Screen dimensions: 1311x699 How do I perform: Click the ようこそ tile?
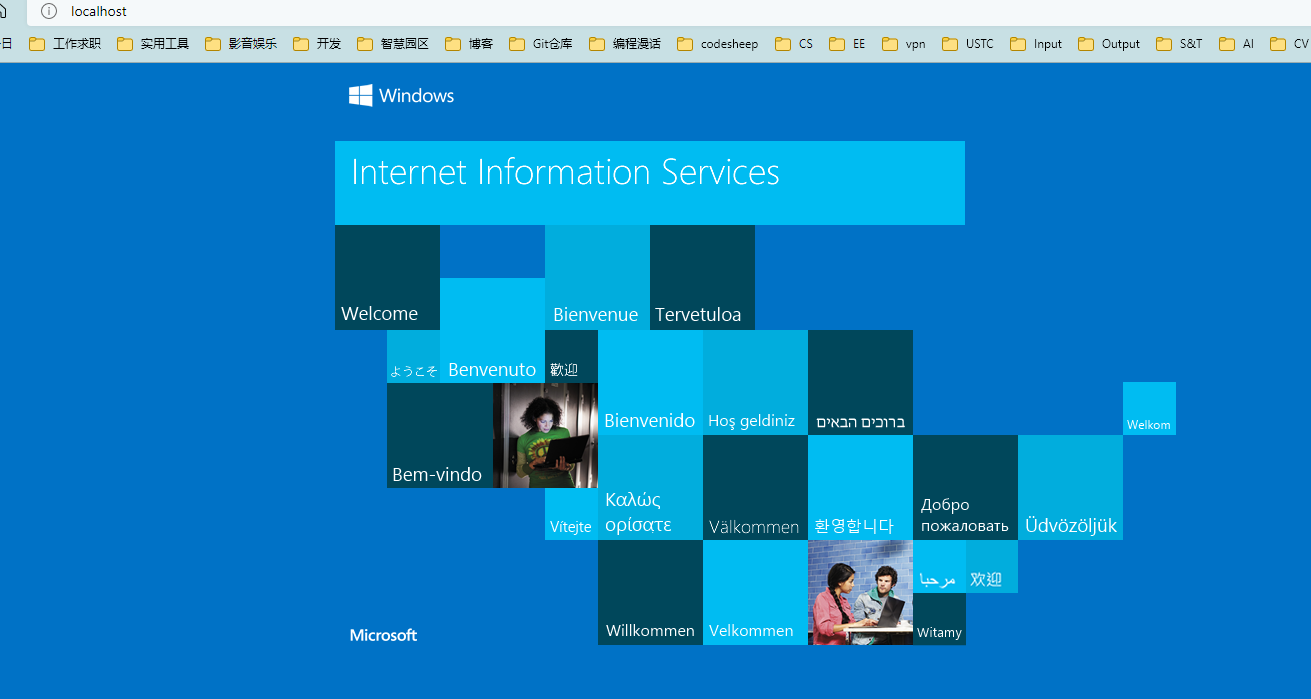point(413,356)
